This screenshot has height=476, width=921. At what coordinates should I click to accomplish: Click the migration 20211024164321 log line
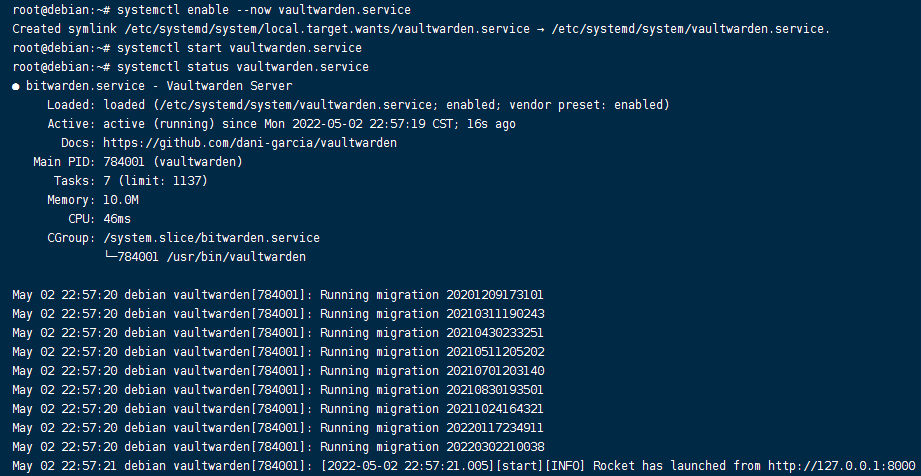278,409
